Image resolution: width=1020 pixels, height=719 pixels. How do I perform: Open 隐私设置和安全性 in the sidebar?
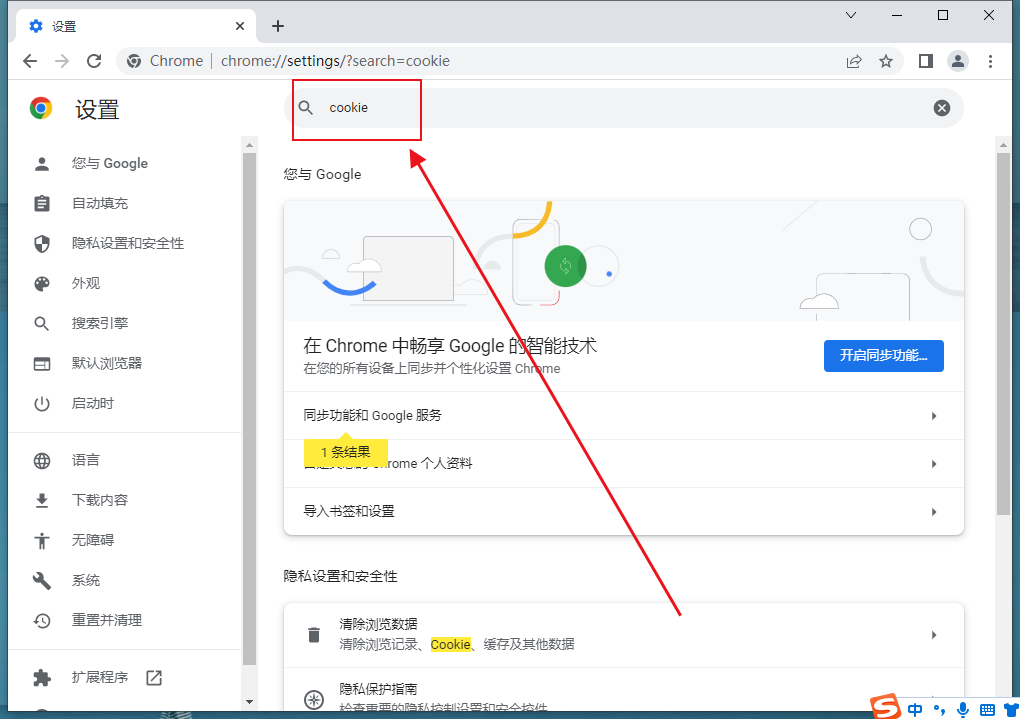point(128,243)
